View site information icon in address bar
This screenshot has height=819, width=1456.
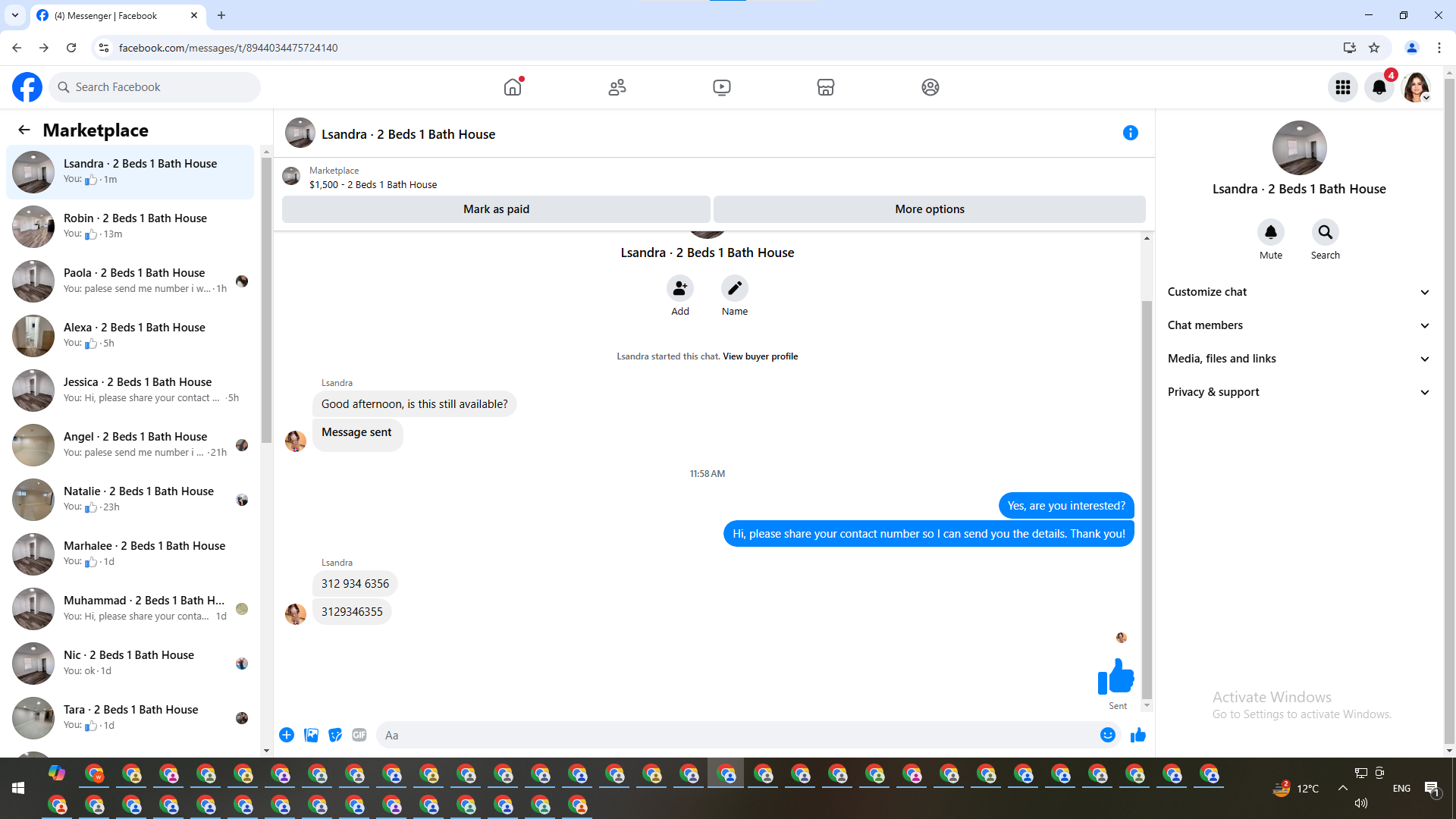(x=104, y=48)
